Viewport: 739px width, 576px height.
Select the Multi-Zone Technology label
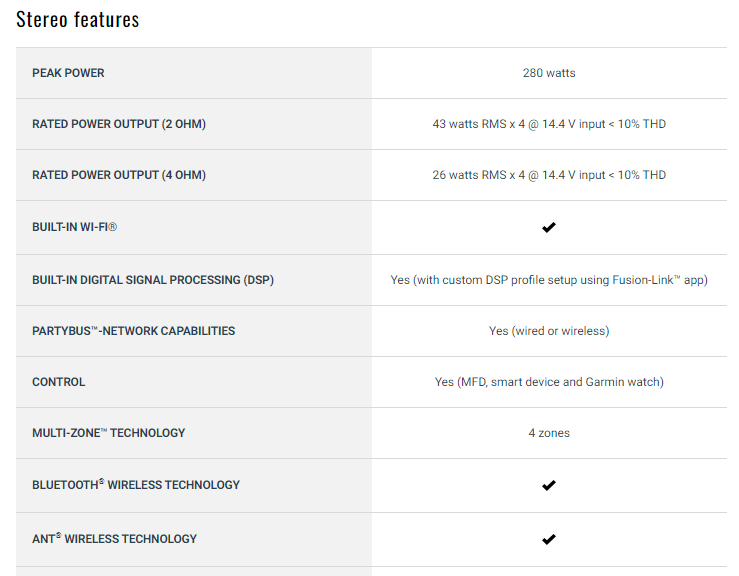pyautogui.click(x=109, y=433)
